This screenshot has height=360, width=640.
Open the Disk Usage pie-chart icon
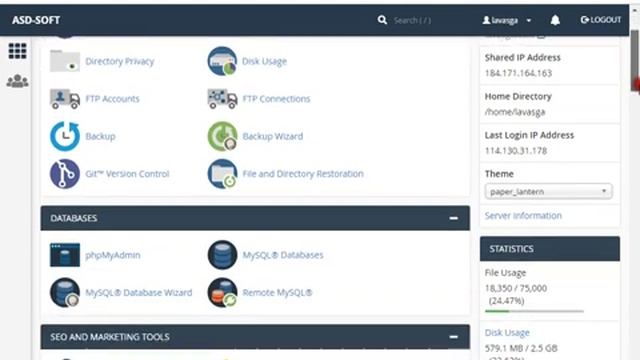[222, 61]
